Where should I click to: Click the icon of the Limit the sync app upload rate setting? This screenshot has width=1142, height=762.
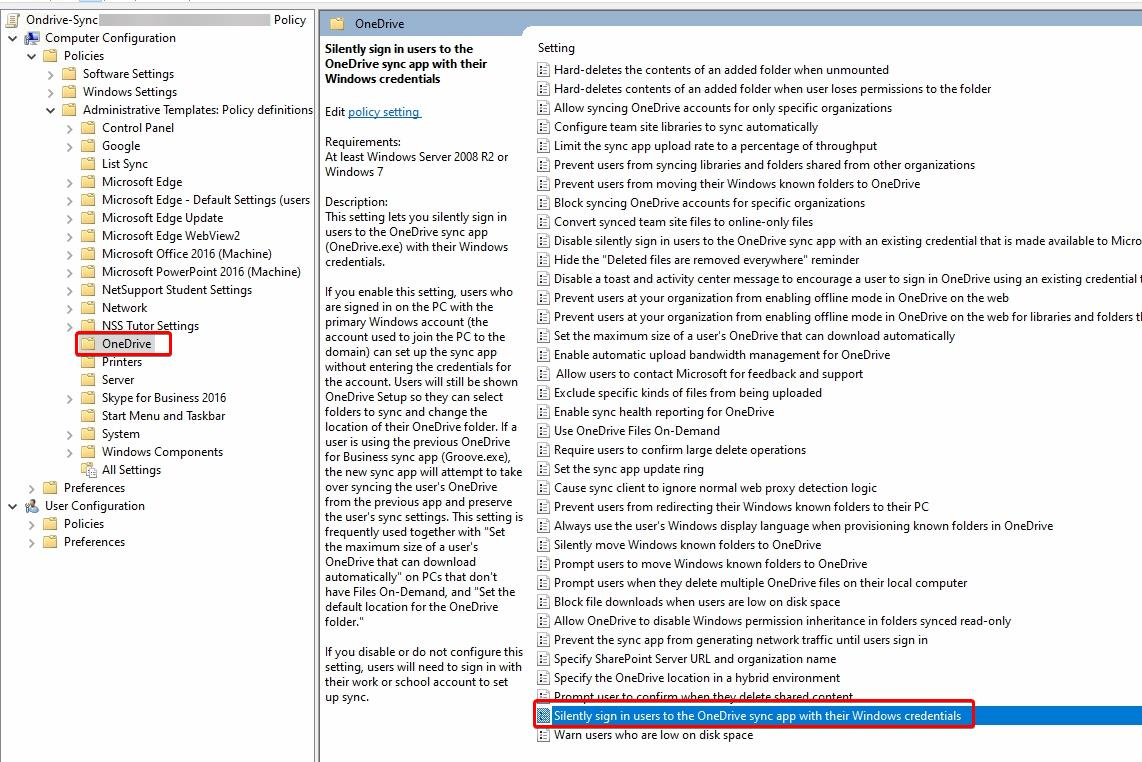pyautogui.click(x=543, y=146)
